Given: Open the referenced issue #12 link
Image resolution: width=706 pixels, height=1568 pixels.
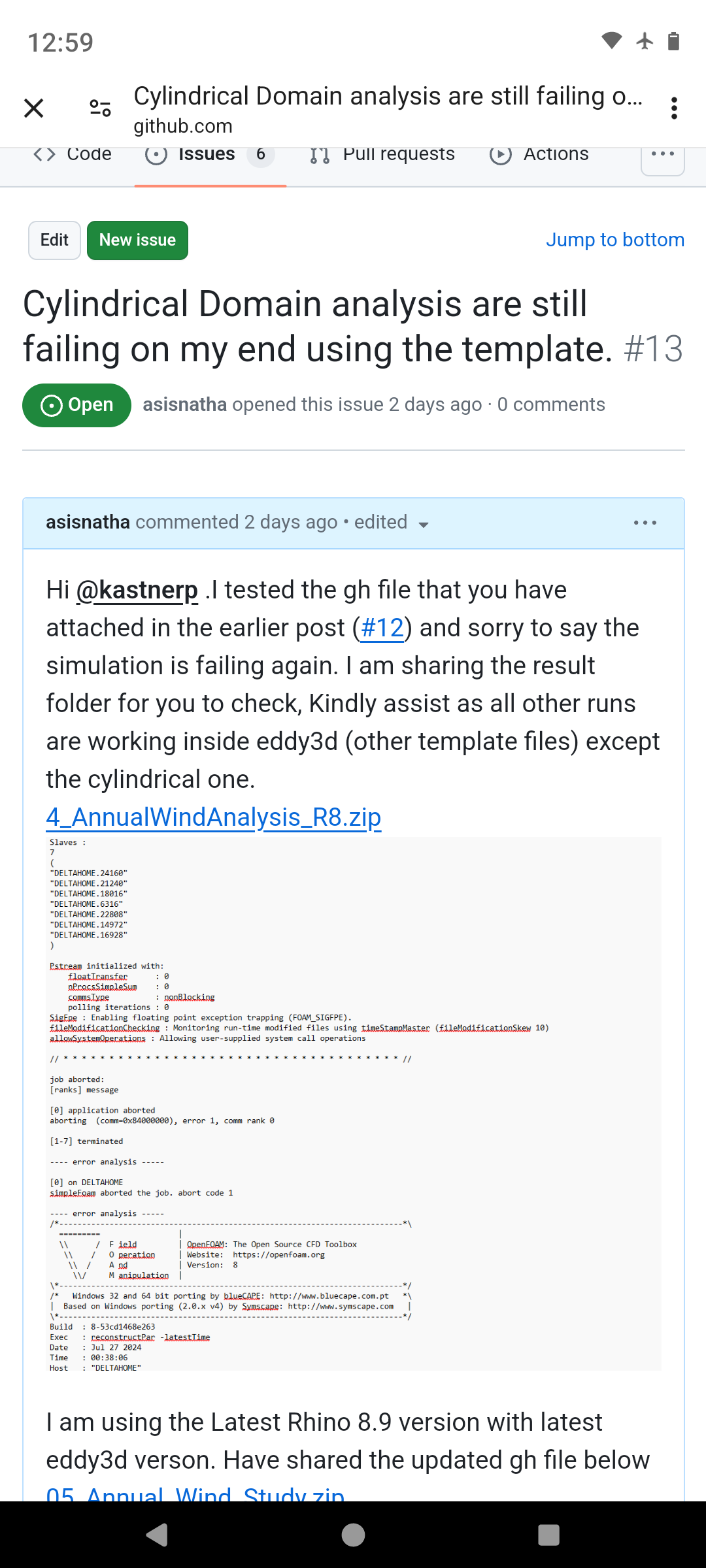Looking at the screenshot, I should [x=382, y=628].
